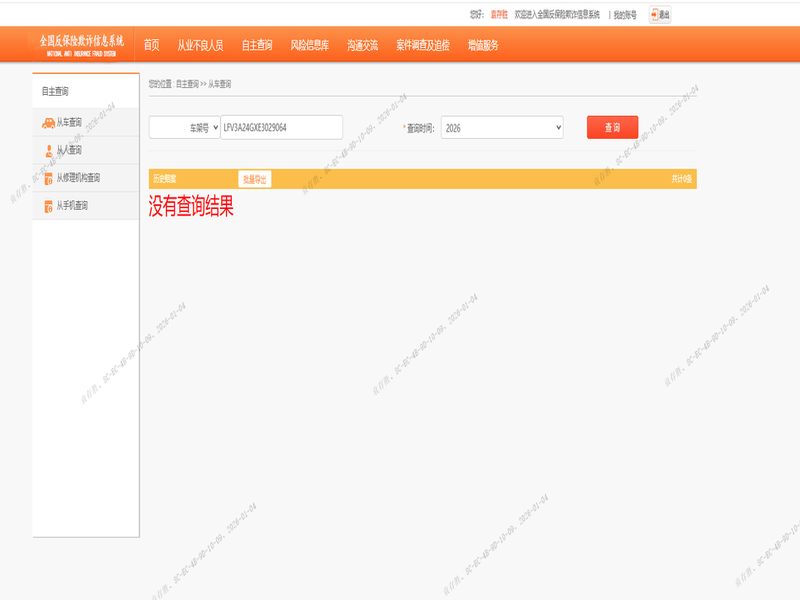Viewport: 800px width, 600px height.
Task: Open the 我的账号 link
Action: (625, 15)
